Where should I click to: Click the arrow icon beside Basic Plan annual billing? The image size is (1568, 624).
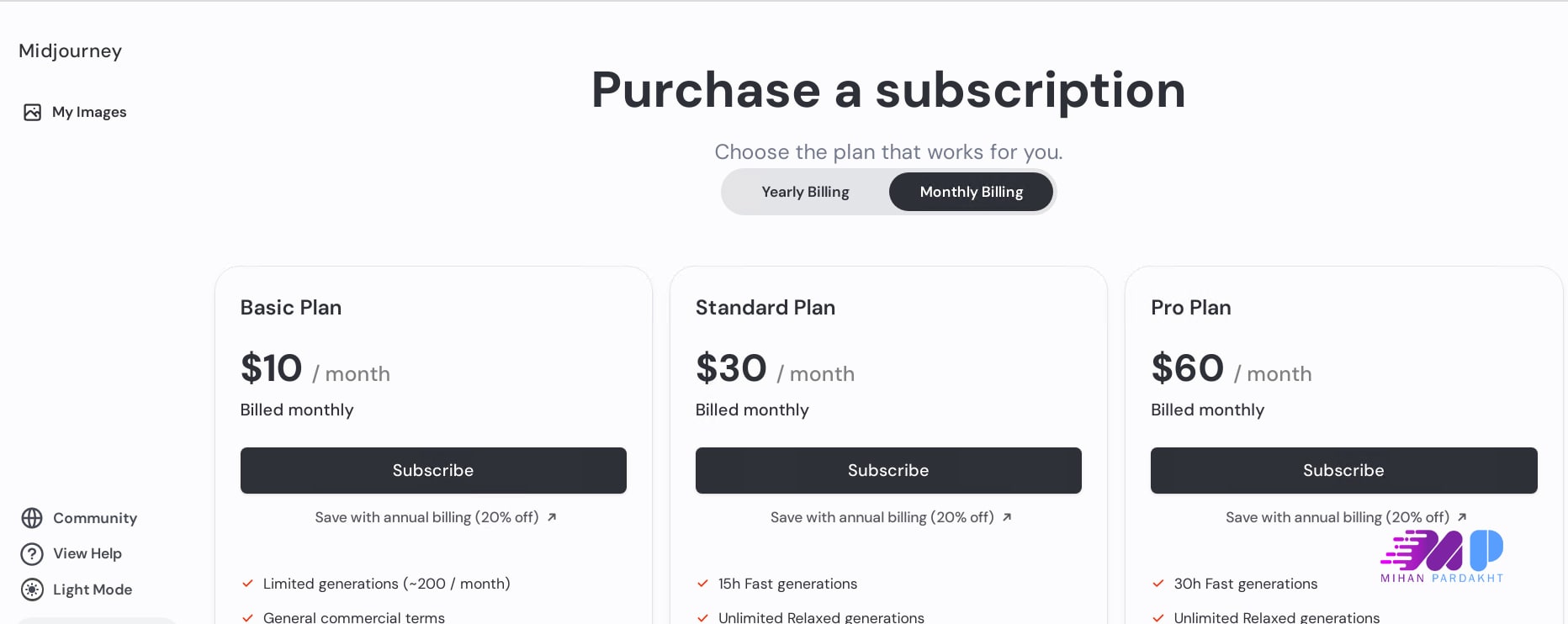coord(552,517)
